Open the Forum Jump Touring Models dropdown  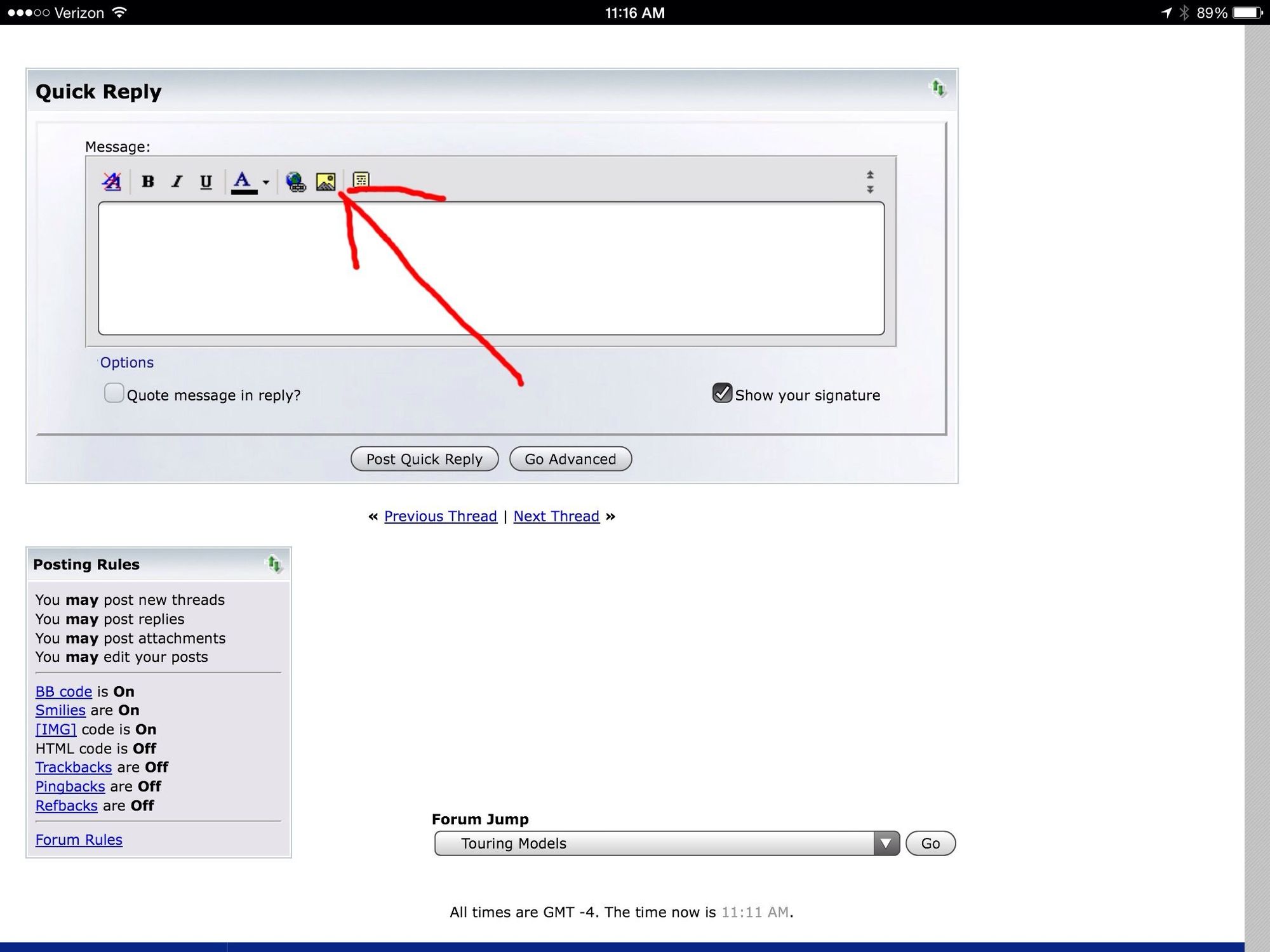(667, 843)
